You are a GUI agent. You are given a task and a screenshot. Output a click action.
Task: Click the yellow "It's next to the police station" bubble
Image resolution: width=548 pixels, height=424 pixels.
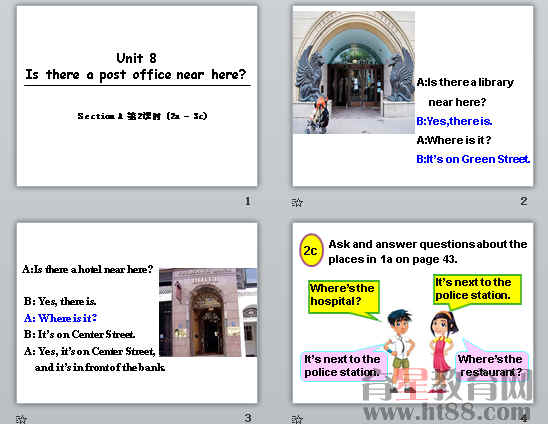tap(477, 289)
